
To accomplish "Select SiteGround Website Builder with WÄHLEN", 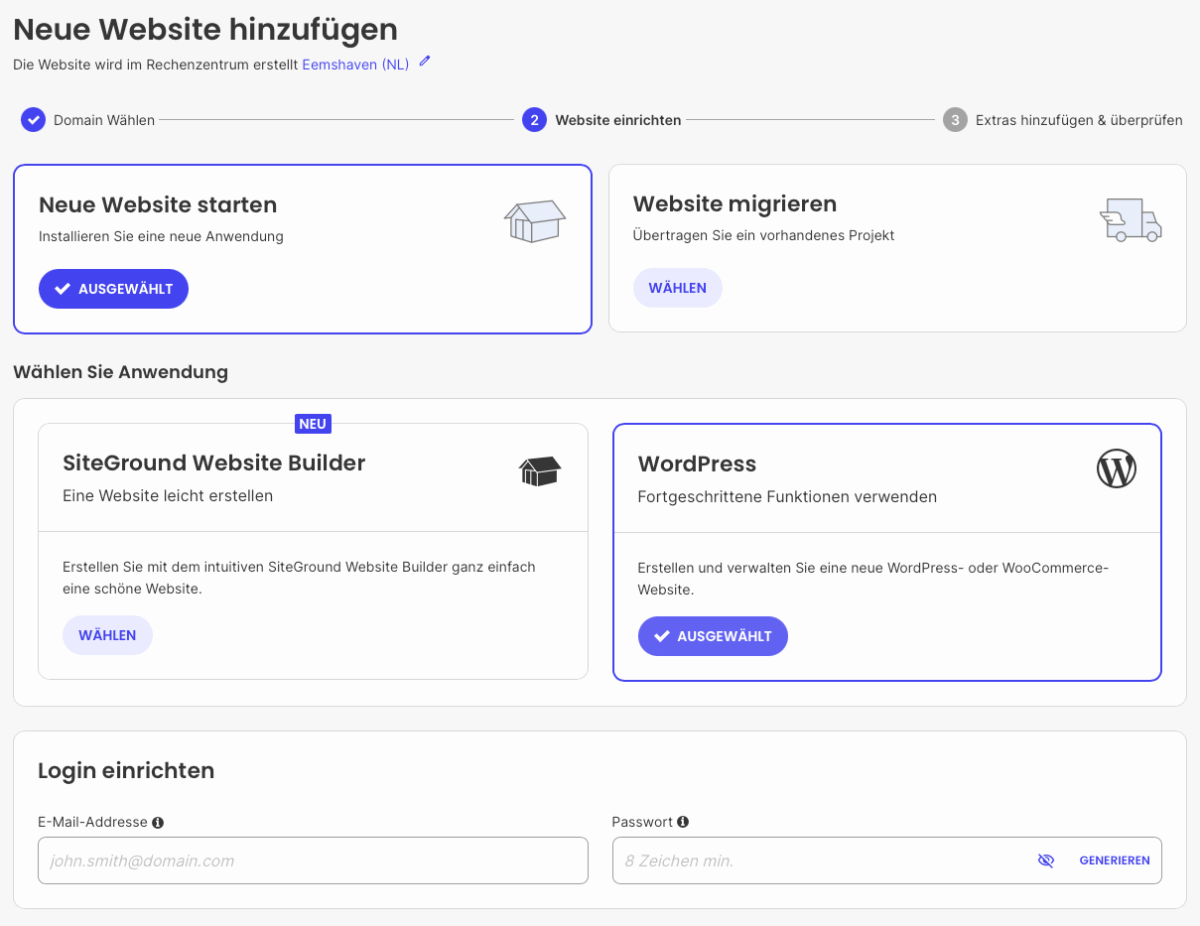I will click(107, 634).
